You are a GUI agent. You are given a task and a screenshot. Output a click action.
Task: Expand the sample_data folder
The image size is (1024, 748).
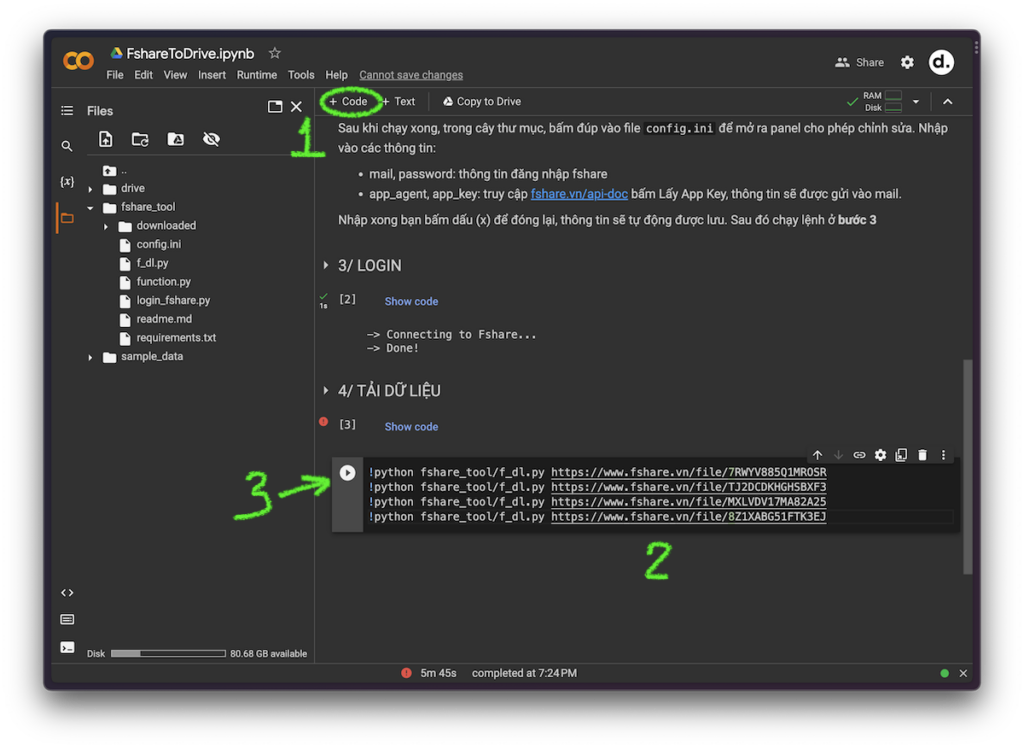pos(90,357)
